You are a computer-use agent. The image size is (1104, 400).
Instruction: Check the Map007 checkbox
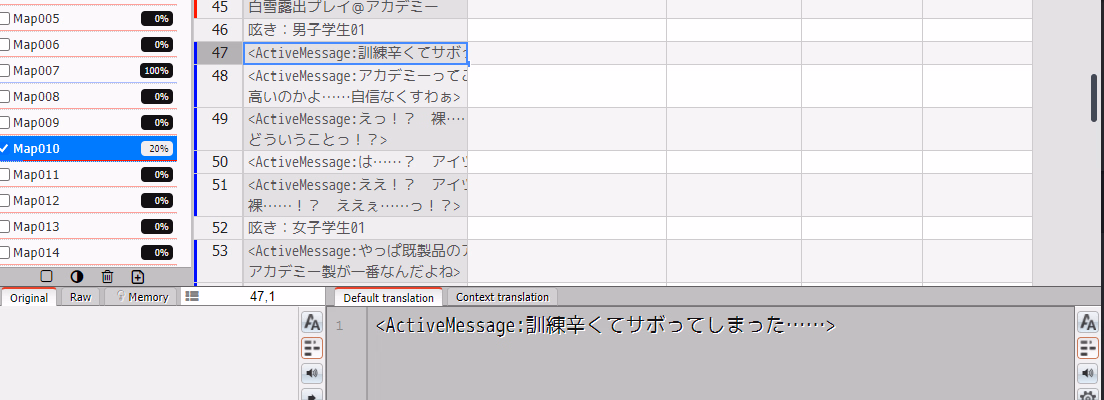coord(5,71)
